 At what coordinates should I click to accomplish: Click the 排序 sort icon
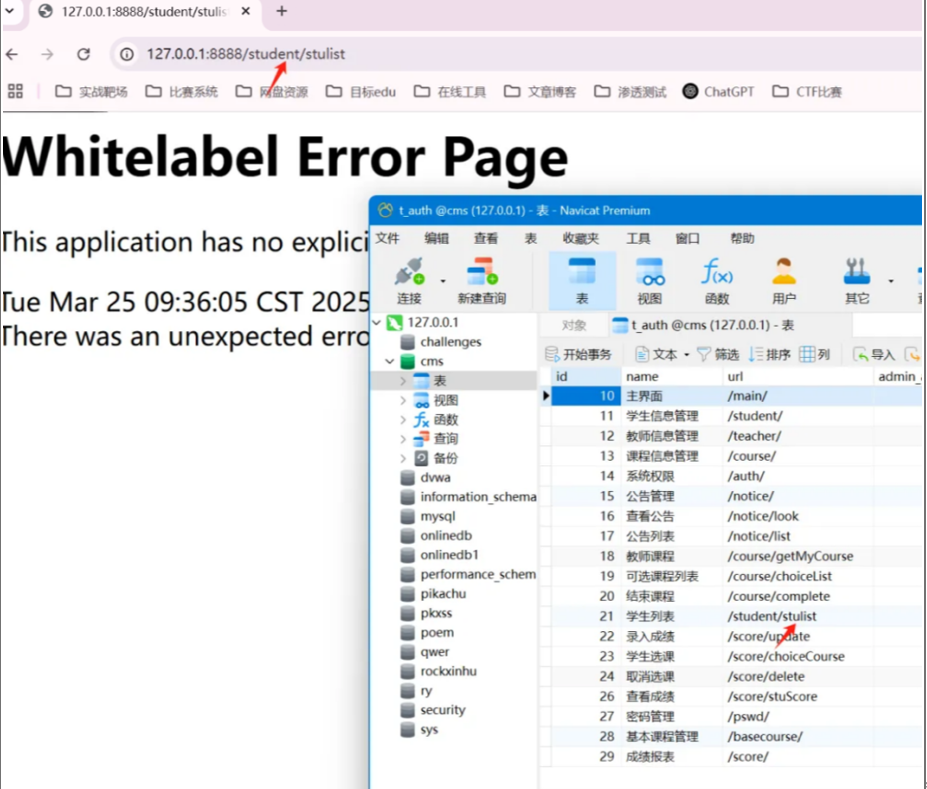coord(769,354)
